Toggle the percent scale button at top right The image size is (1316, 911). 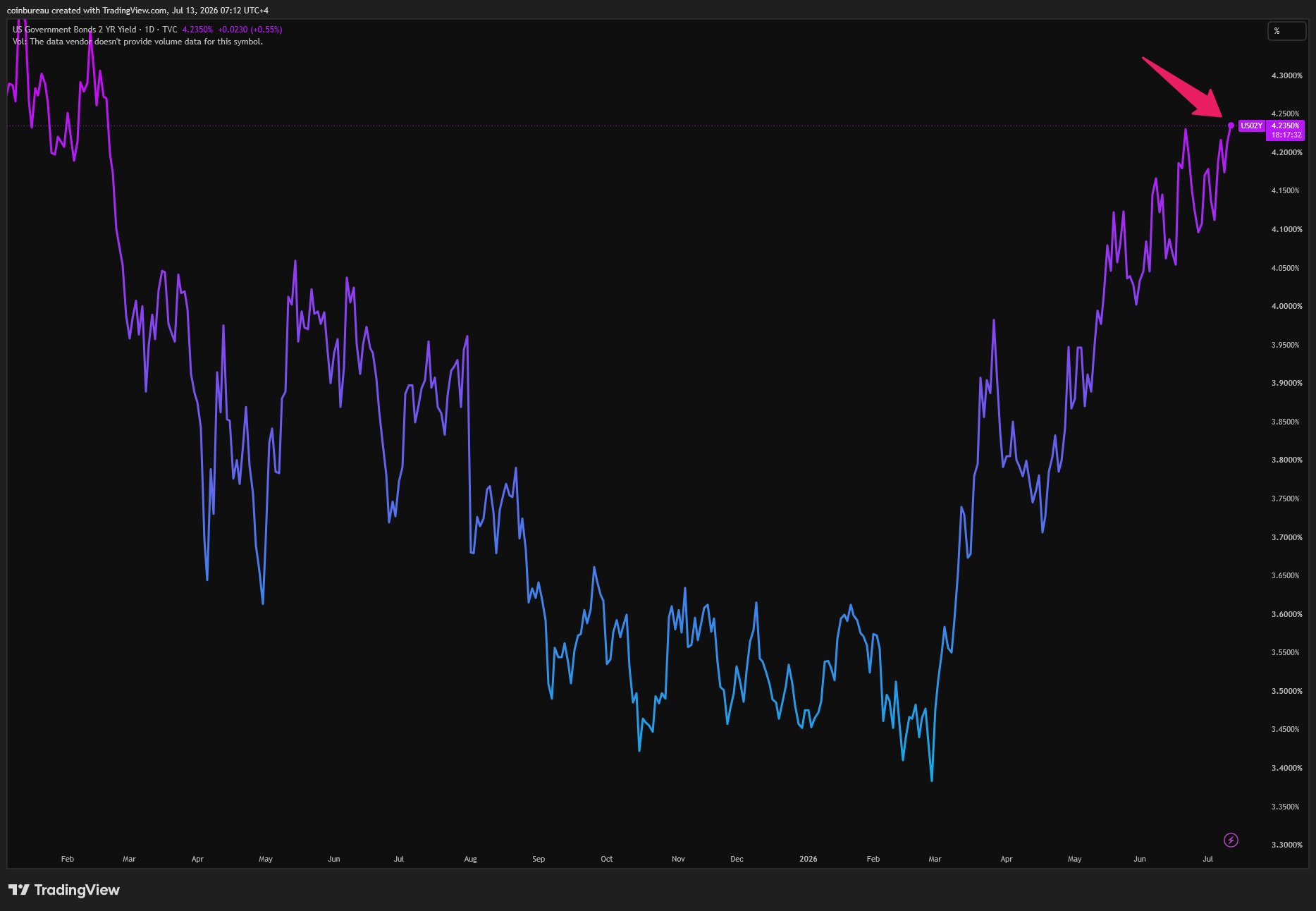point(1286,31)
